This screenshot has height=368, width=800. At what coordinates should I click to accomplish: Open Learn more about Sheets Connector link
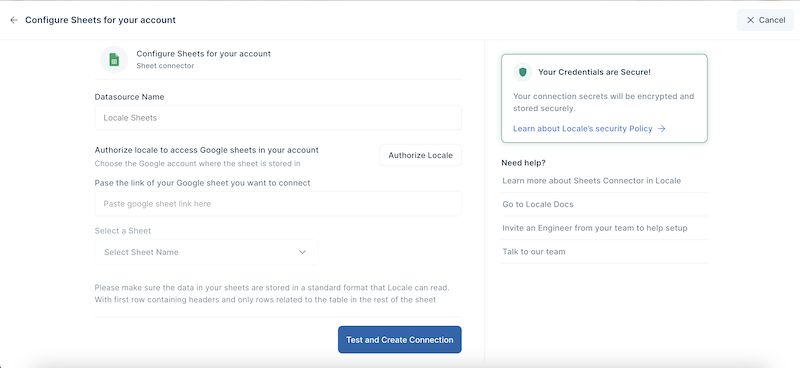pyautogui.click(x=591, y=181)
